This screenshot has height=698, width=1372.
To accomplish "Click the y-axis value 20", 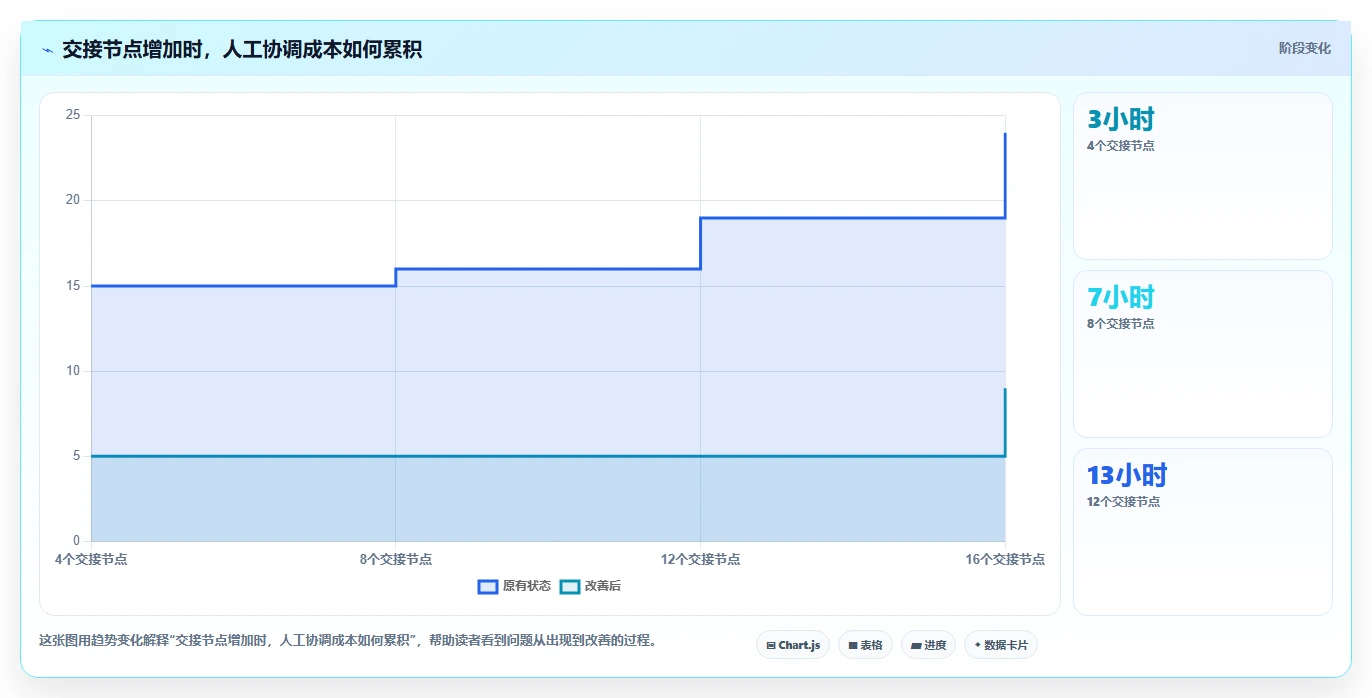I will point(73,200).
